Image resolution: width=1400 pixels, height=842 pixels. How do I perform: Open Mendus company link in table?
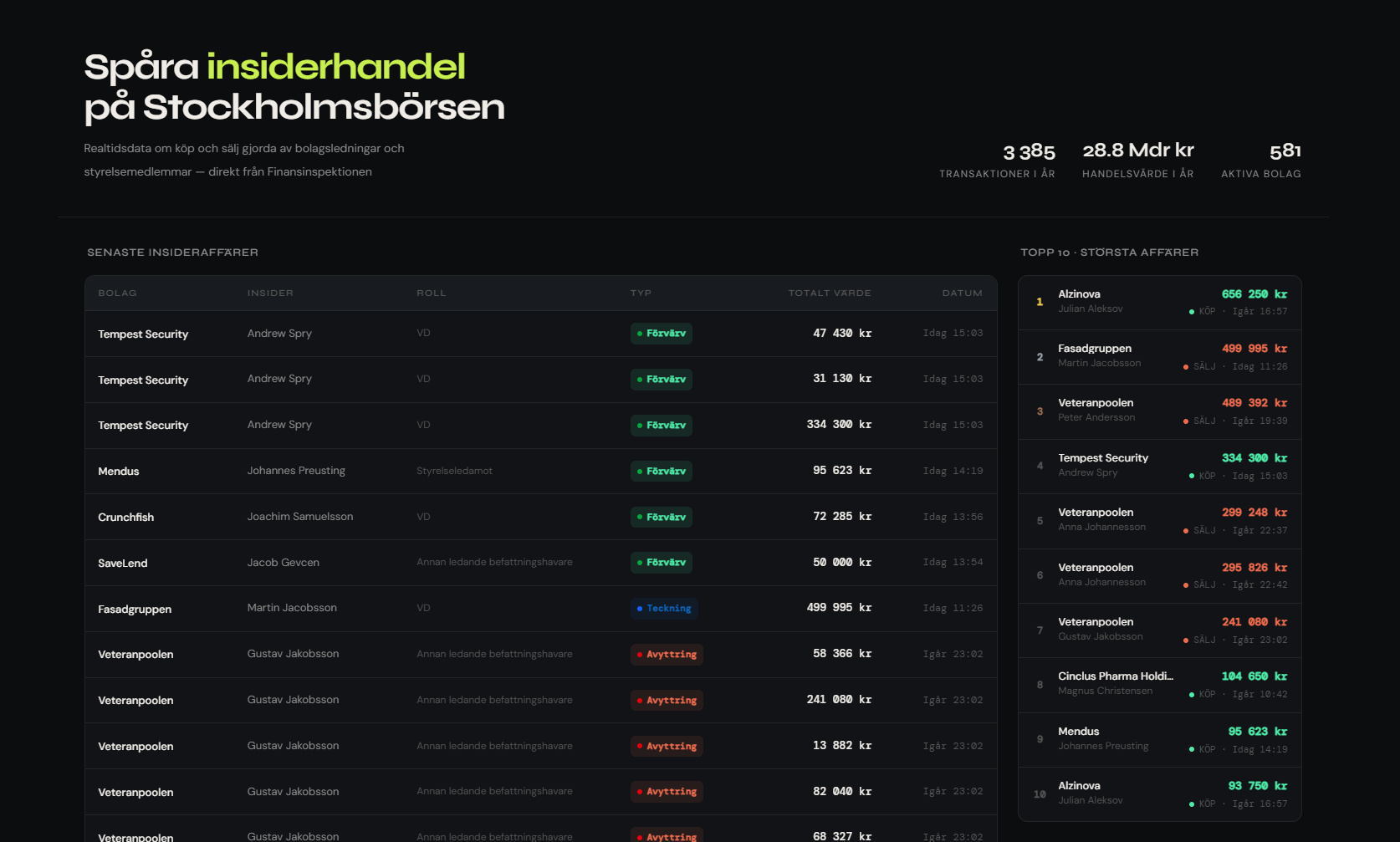(118, 472)
